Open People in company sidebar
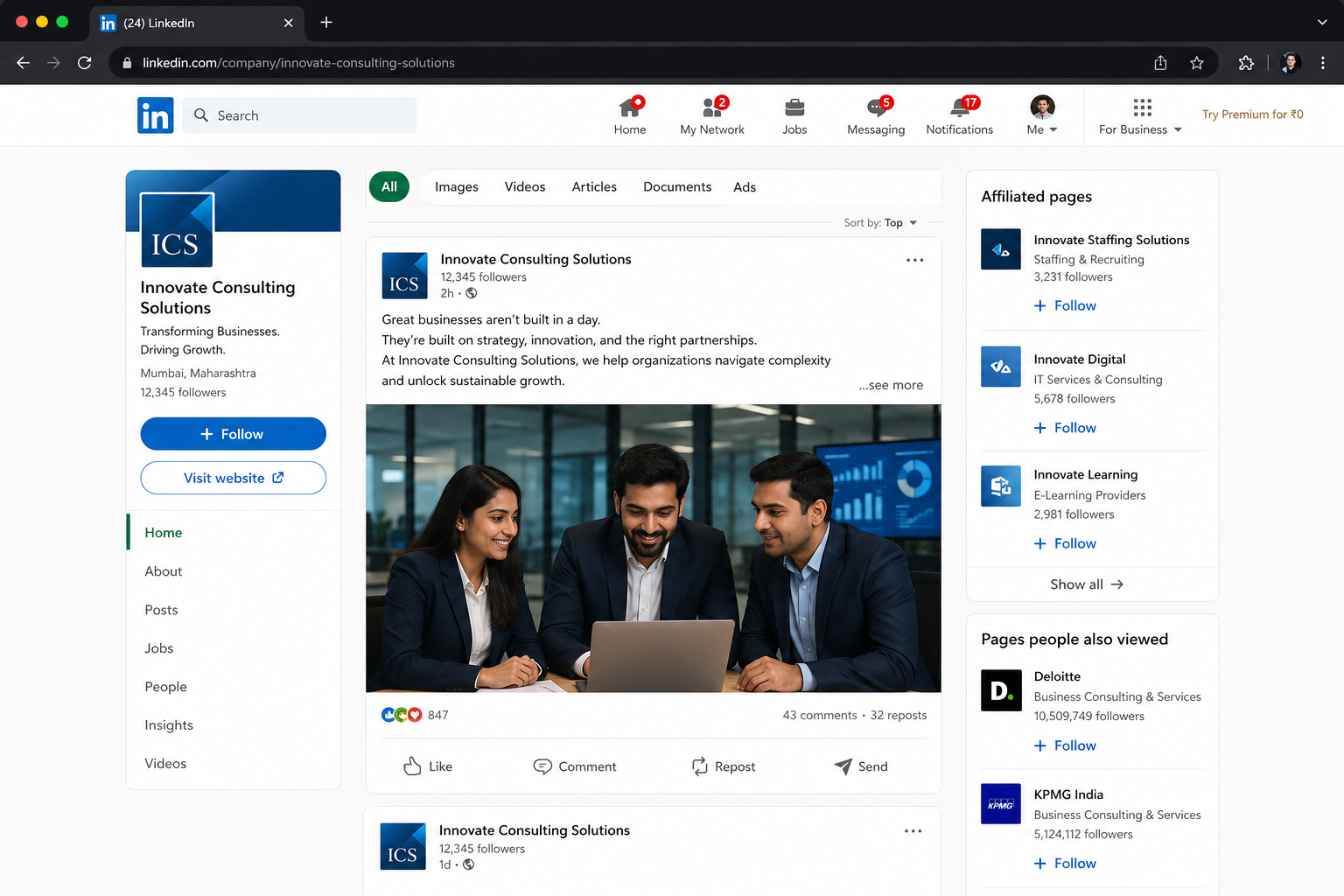The height and width of the screenshot is (896, 1344). coord(166,687)
